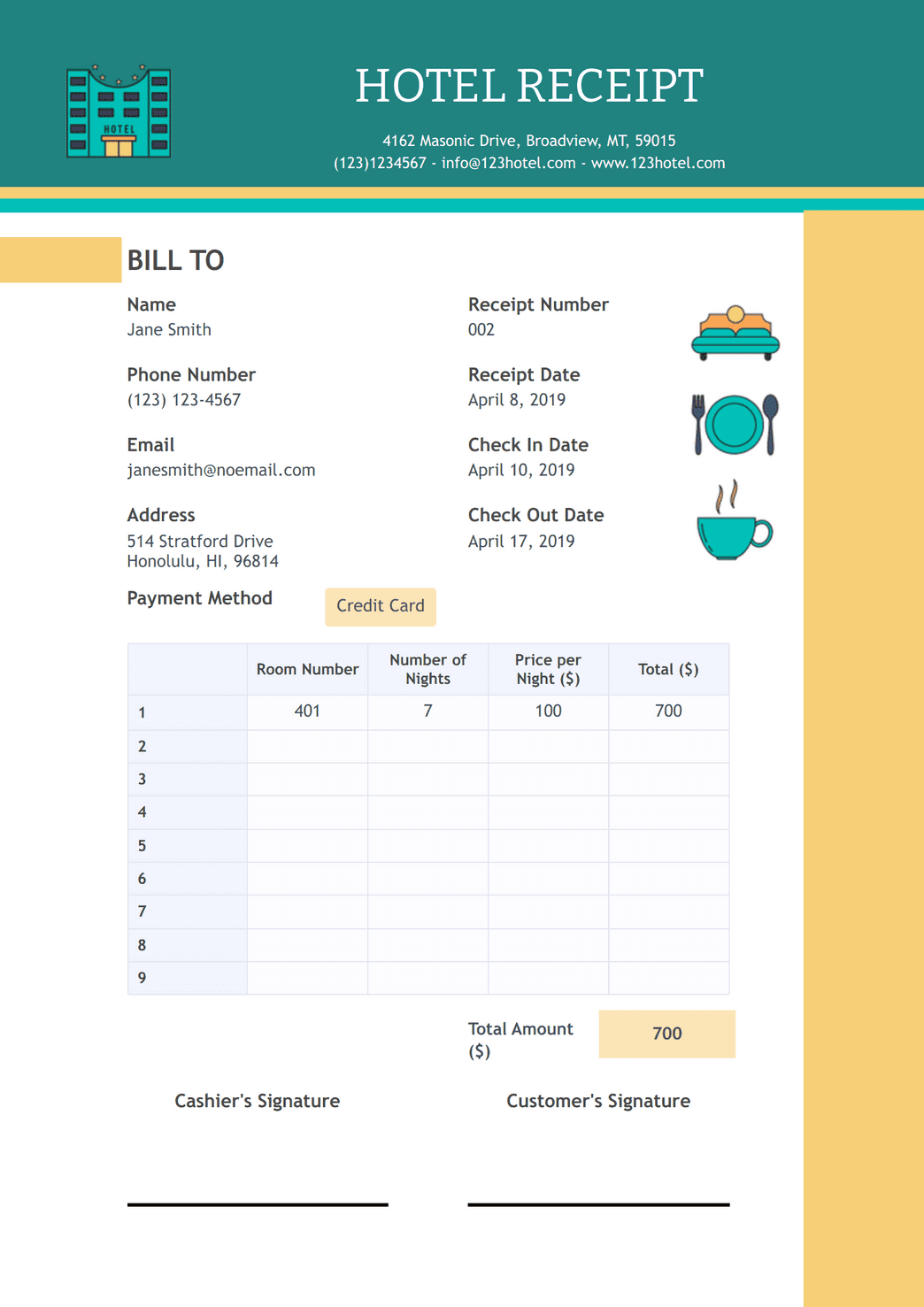
Task: Click the info@123hotel.com email link
Action: 509,163
